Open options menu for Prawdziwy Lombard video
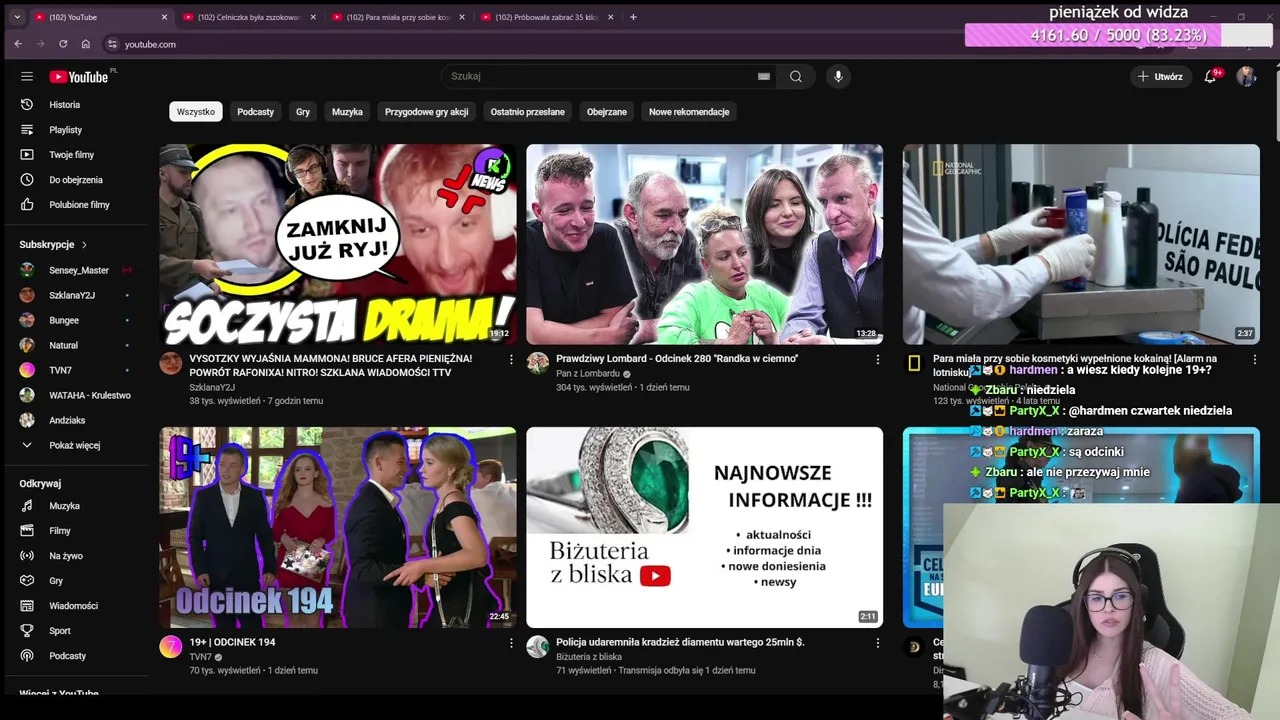1280x720 pixels. (878, 359)
